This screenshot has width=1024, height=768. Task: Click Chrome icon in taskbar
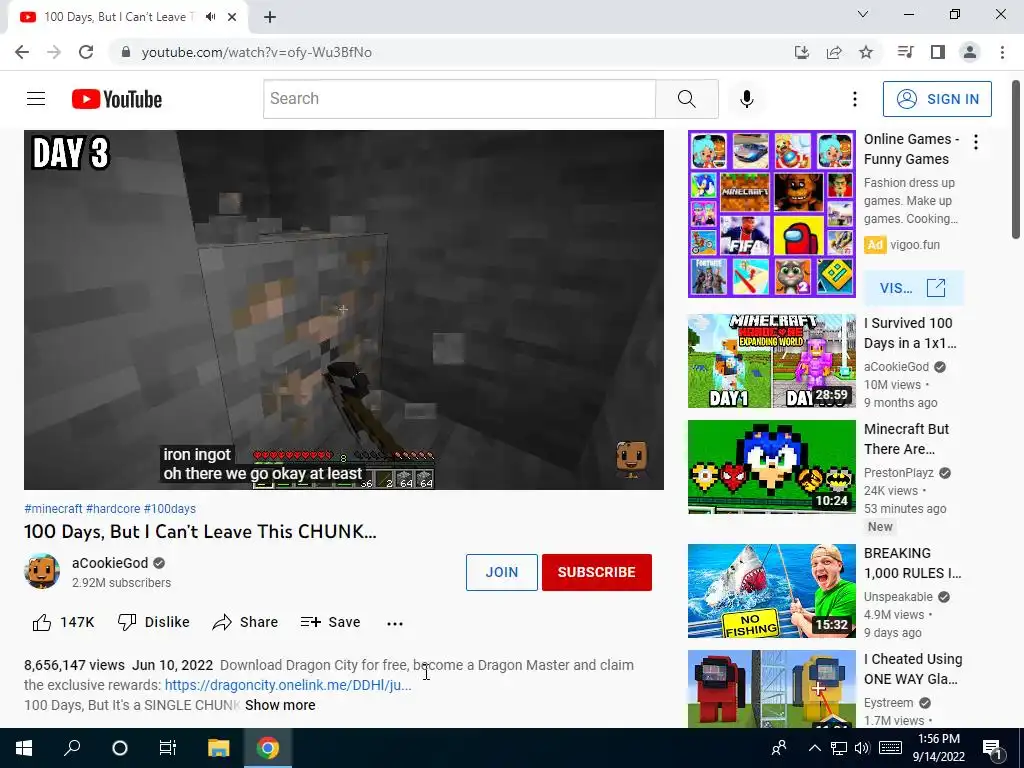(x=268, y=748)
